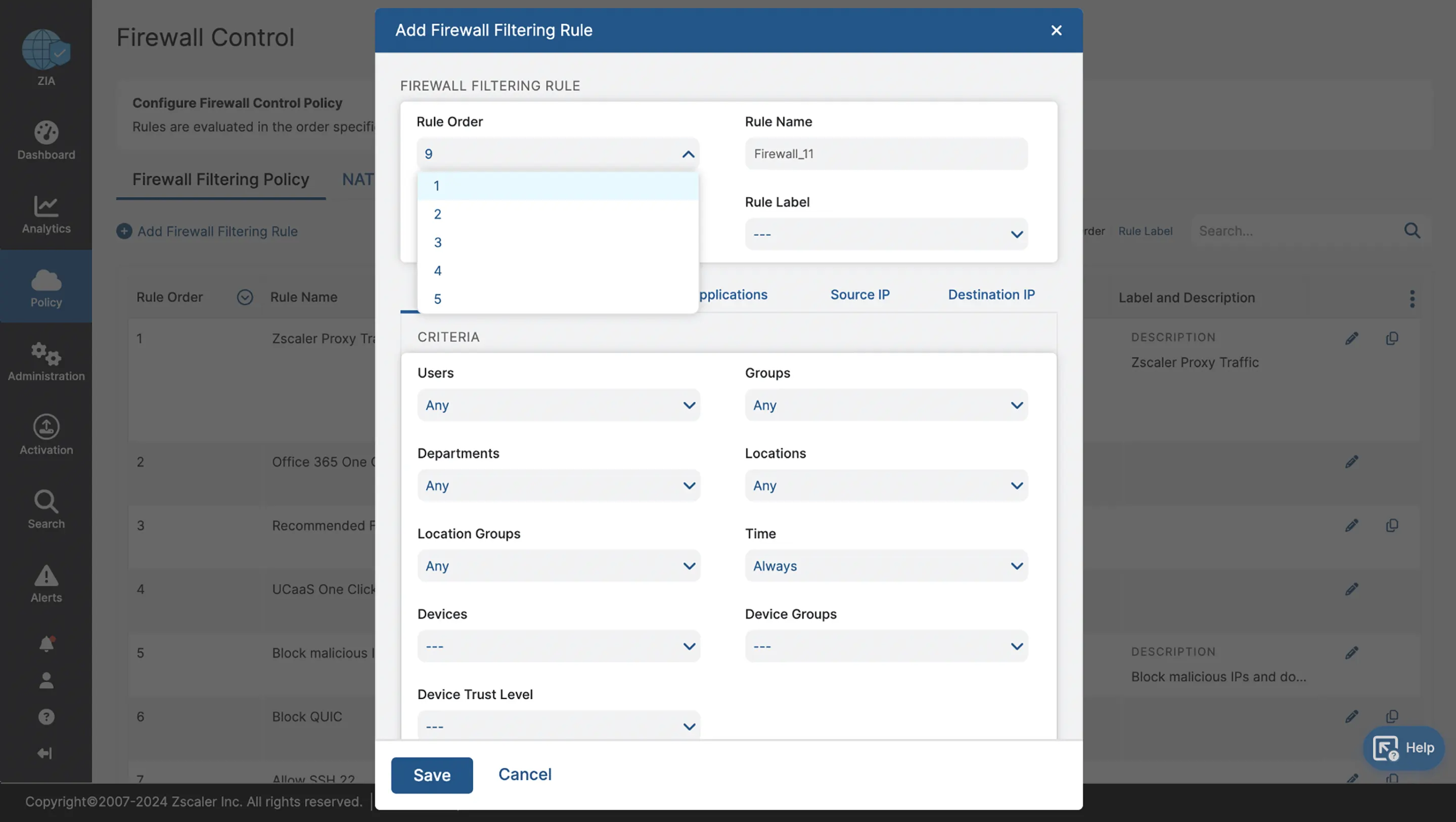
Task: Save the firewall filtering rule
Action: click(x=431, y=774)
